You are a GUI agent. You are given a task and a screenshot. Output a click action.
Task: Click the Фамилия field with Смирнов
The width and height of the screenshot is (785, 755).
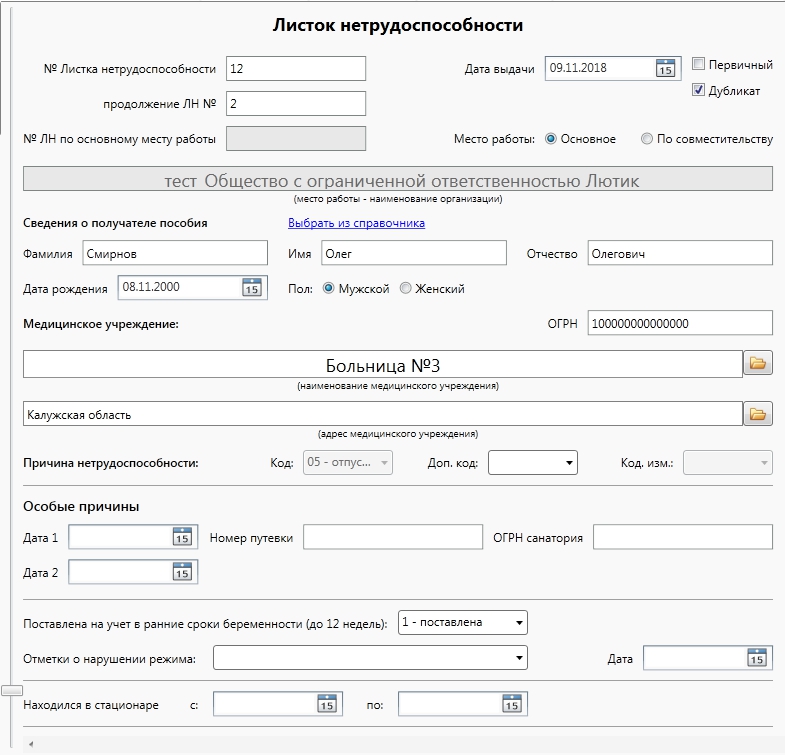[x=175, y=253]
